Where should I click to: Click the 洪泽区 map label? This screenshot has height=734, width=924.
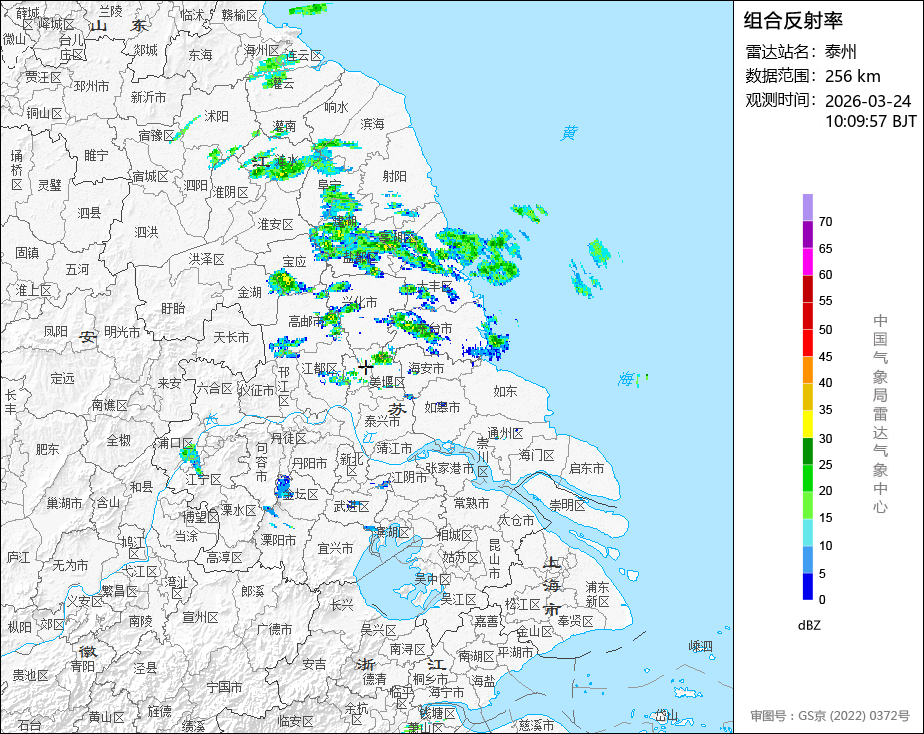[x=207, y=259]
